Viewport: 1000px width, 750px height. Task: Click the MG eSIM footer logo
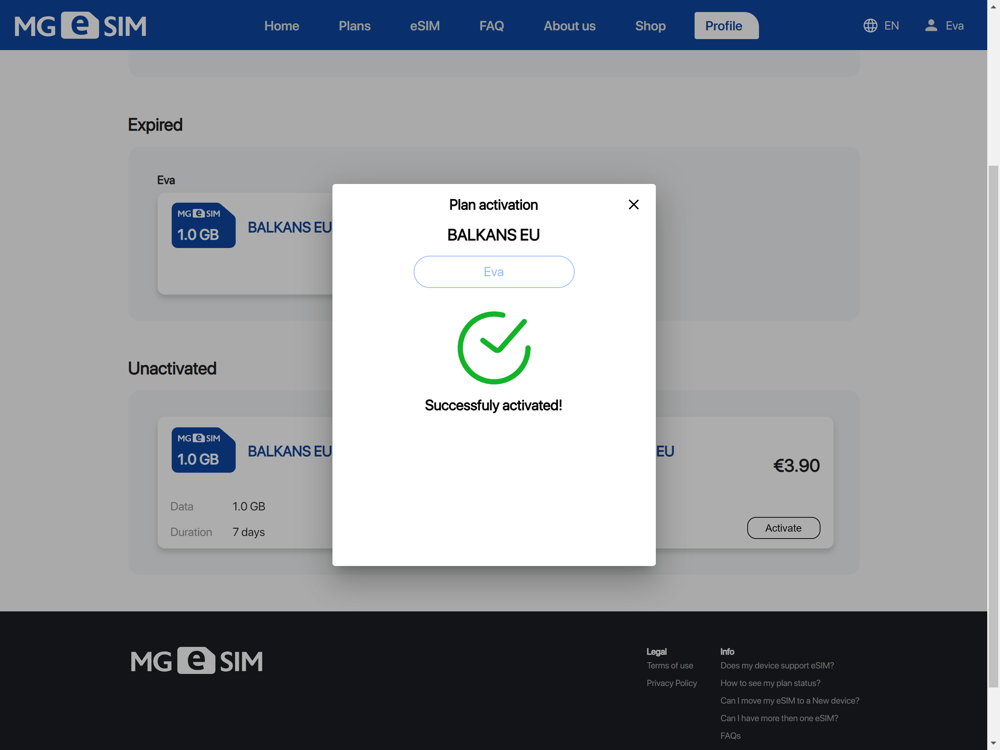tap(196, 661)
